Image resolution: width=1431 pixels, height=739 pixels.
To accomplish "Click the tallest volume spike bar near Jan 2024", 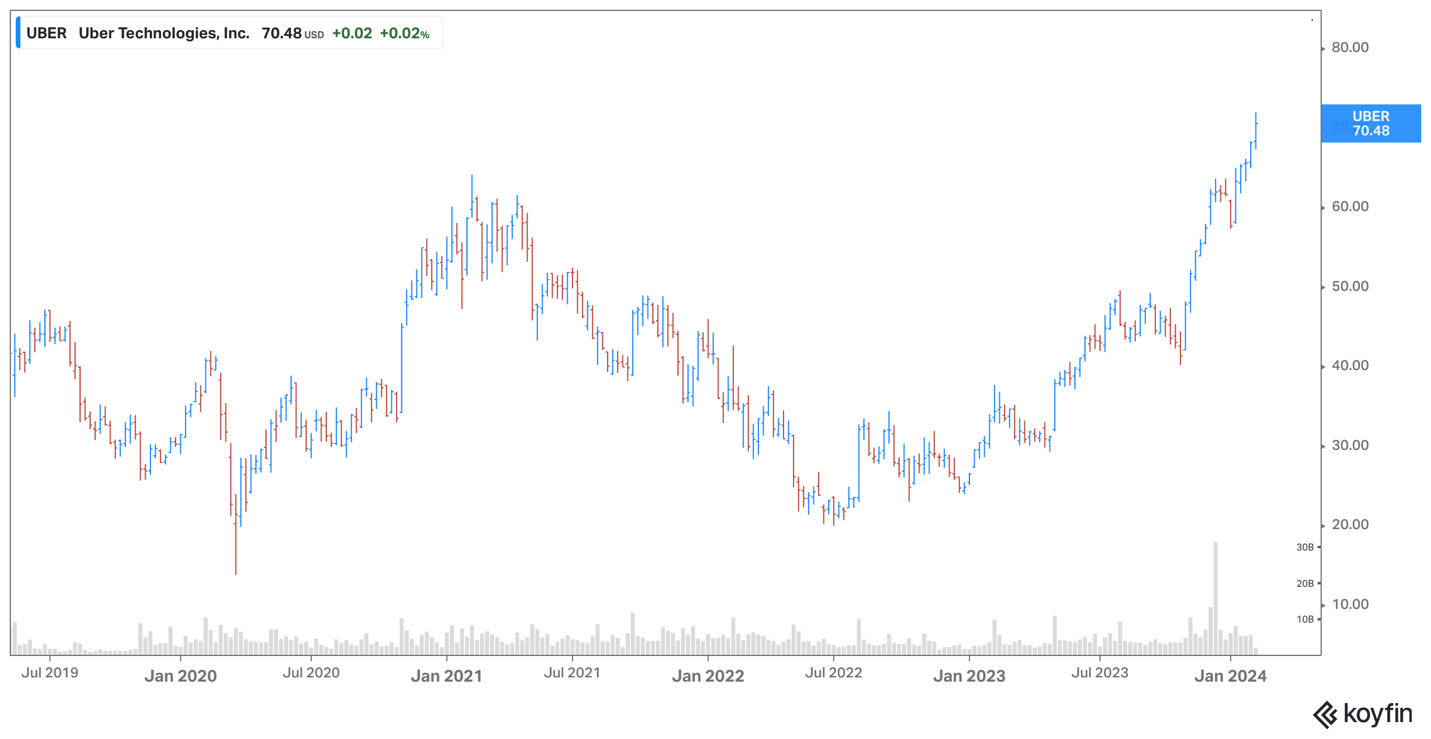I will tap(1215, 598).
